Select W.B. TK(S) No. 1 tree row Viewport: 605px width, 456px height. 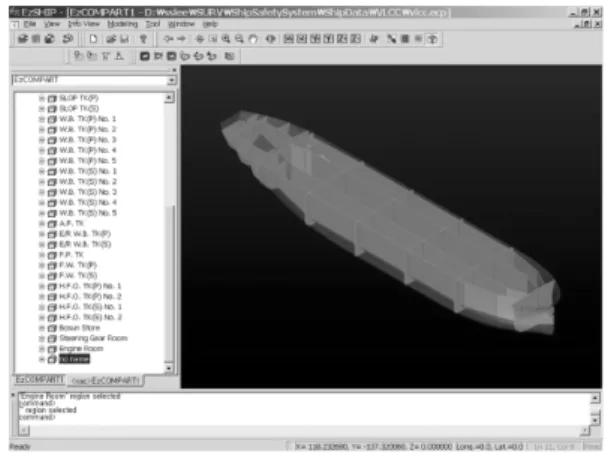(88, 171)
